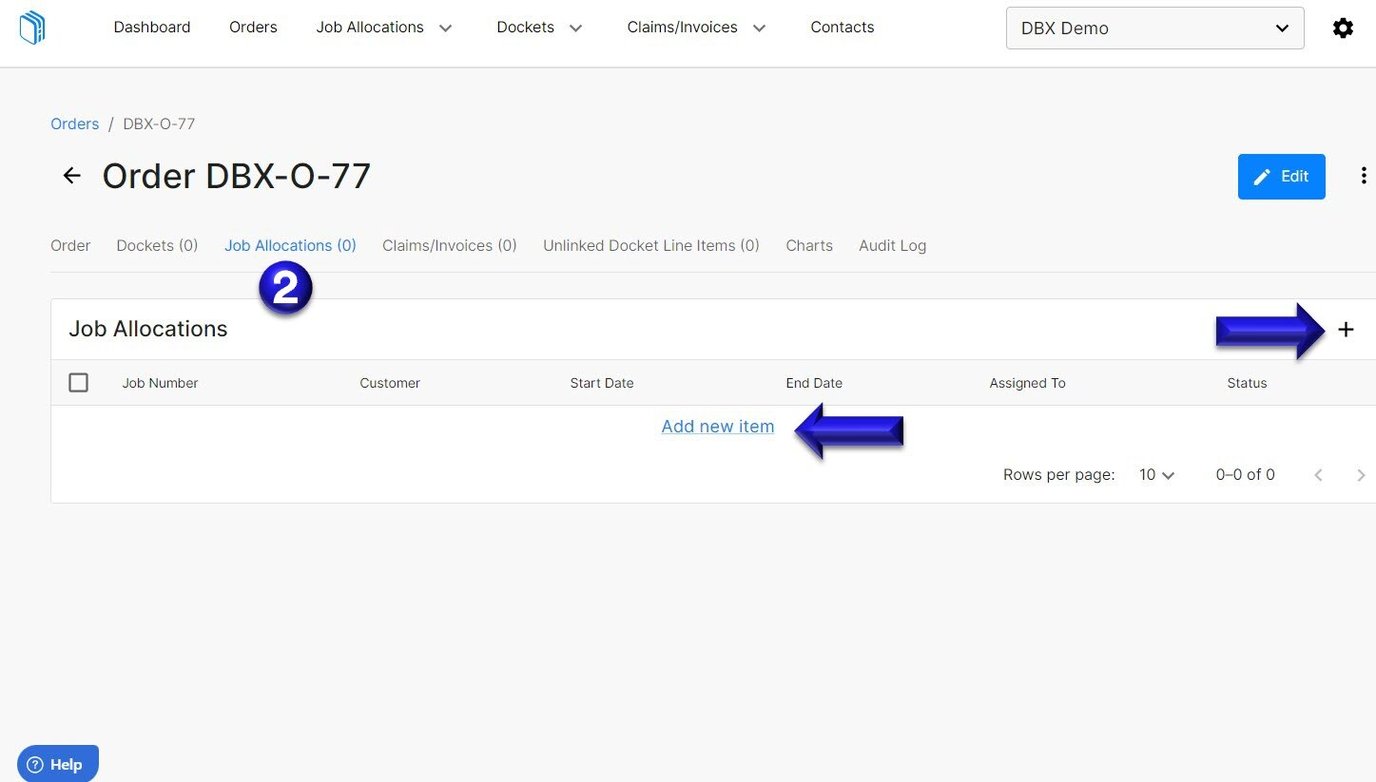Image resolution: width=1376 pixels, height=782 pixels.
Task: Go to next page with the right chevron
Action: click(x=1361, y=474)
